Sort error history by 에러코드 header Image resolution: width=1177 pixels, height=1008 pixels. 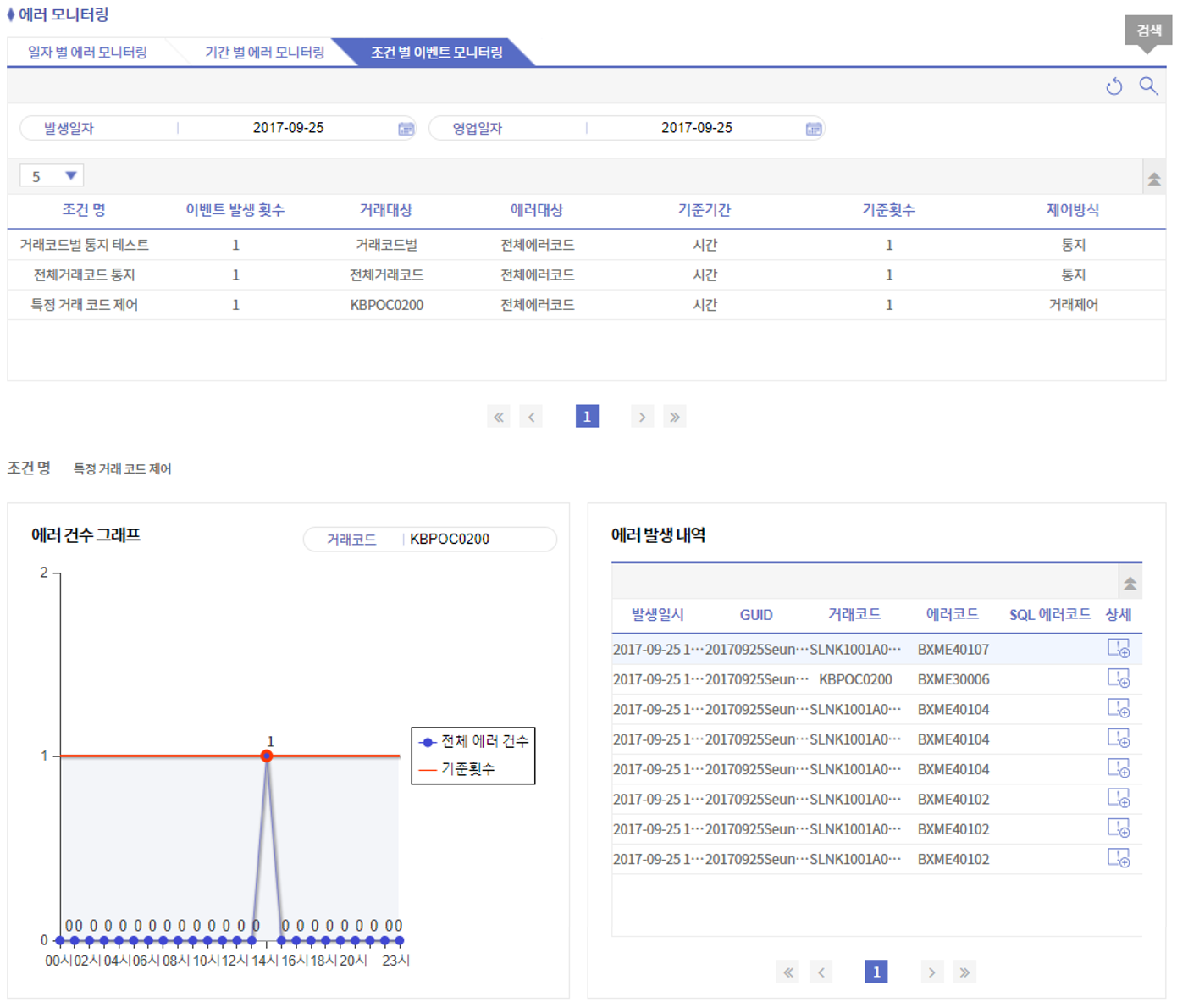click(953, 615)
